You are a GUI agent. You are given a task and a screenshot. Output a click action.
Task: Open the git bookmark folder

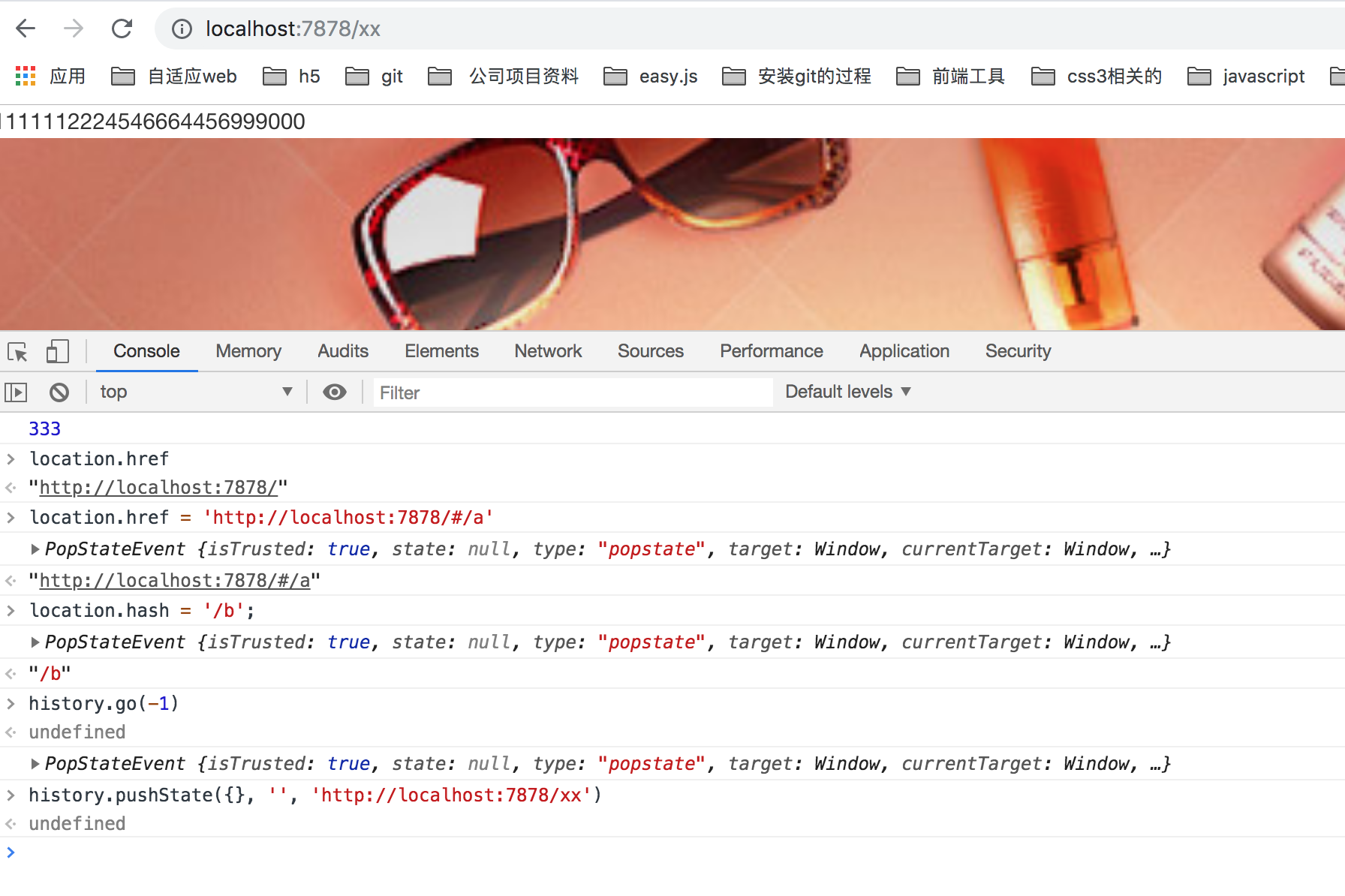click(375, 76)
